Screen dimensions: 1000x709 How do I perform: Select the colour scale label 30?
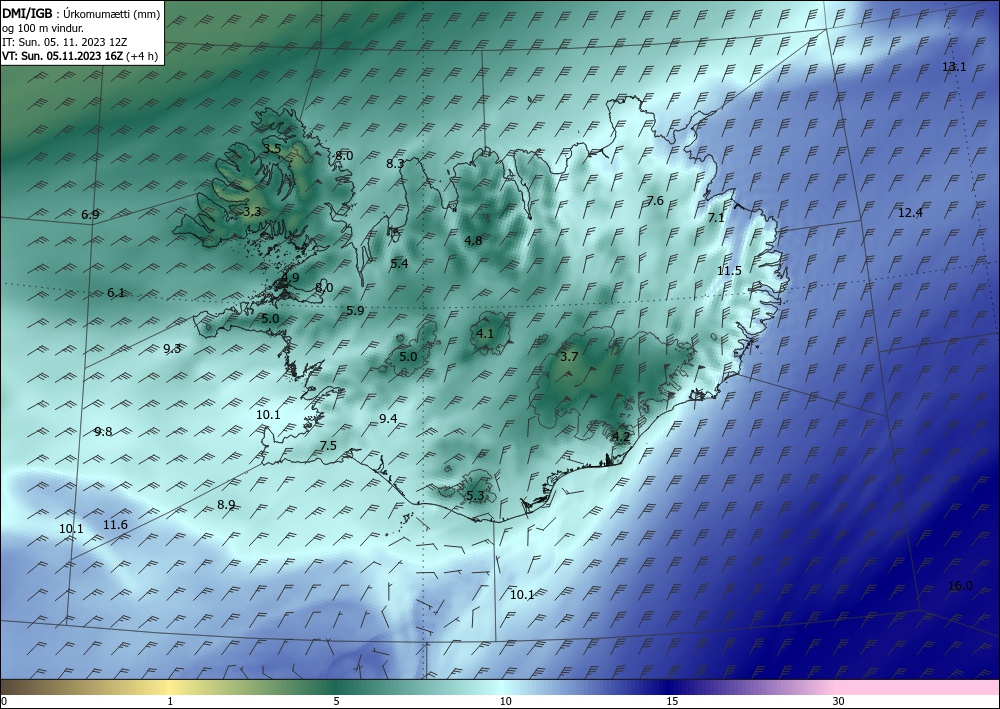pyautogui.click(x=839, y=702)
